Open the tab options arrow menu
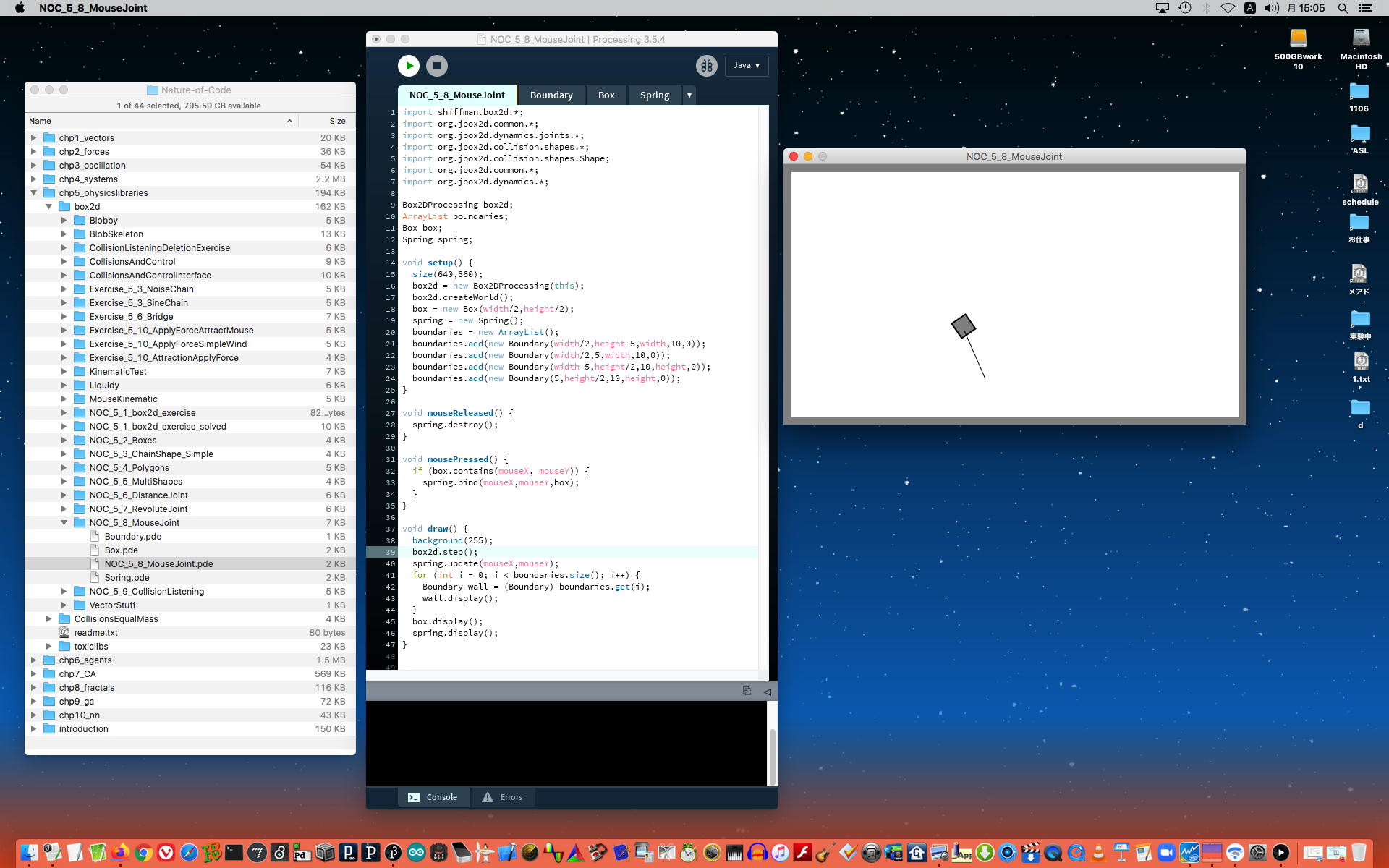Image resolution: width=1389 pixels, height=868 pixels. [x=689, y=95]
